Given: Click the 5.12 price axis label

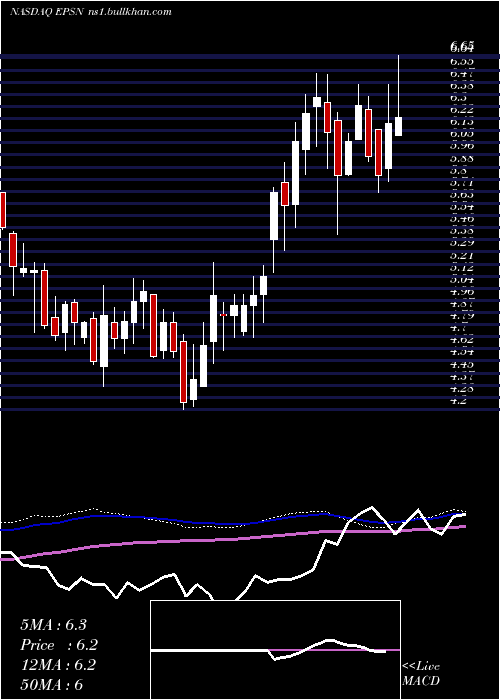Looking at the screenshot, I should pos(462,268).
